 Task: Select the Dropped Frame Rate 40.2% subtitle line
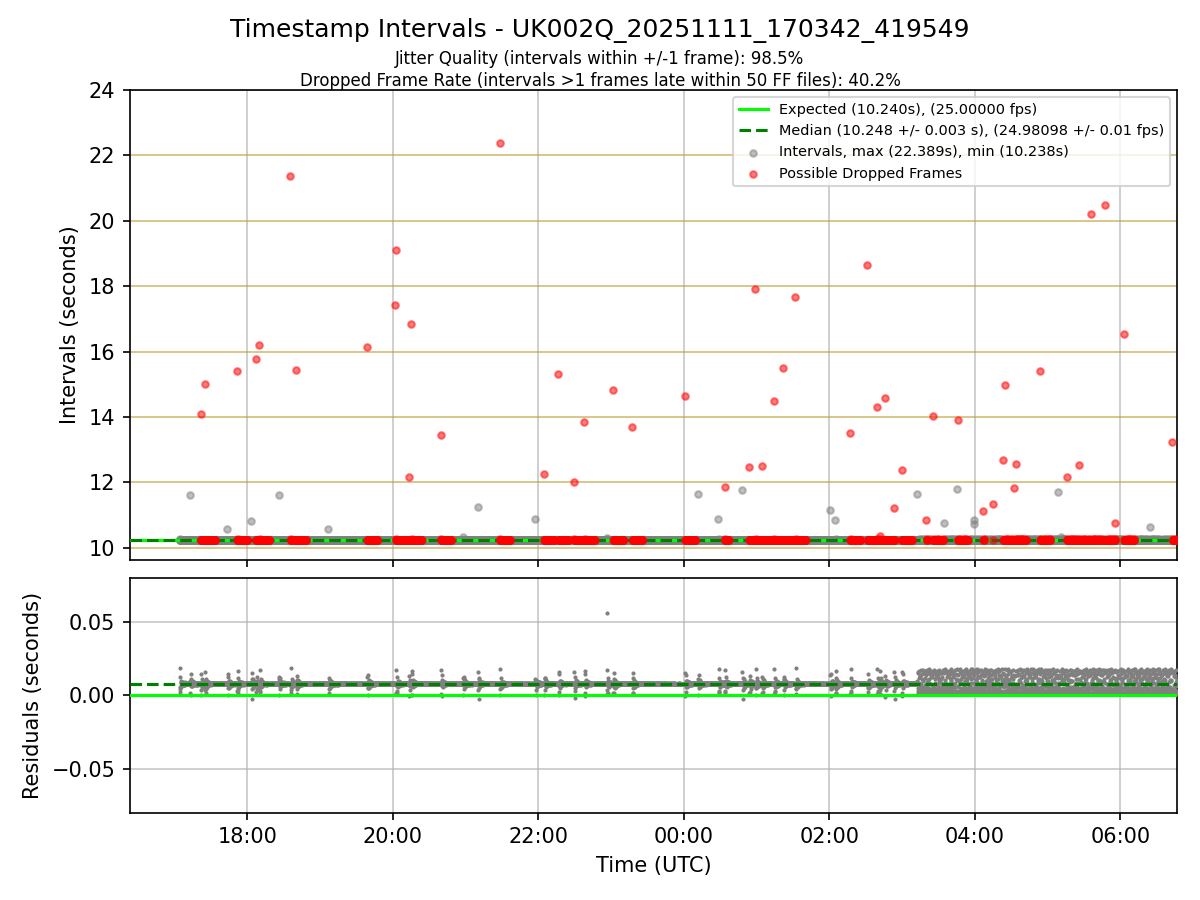600,80
